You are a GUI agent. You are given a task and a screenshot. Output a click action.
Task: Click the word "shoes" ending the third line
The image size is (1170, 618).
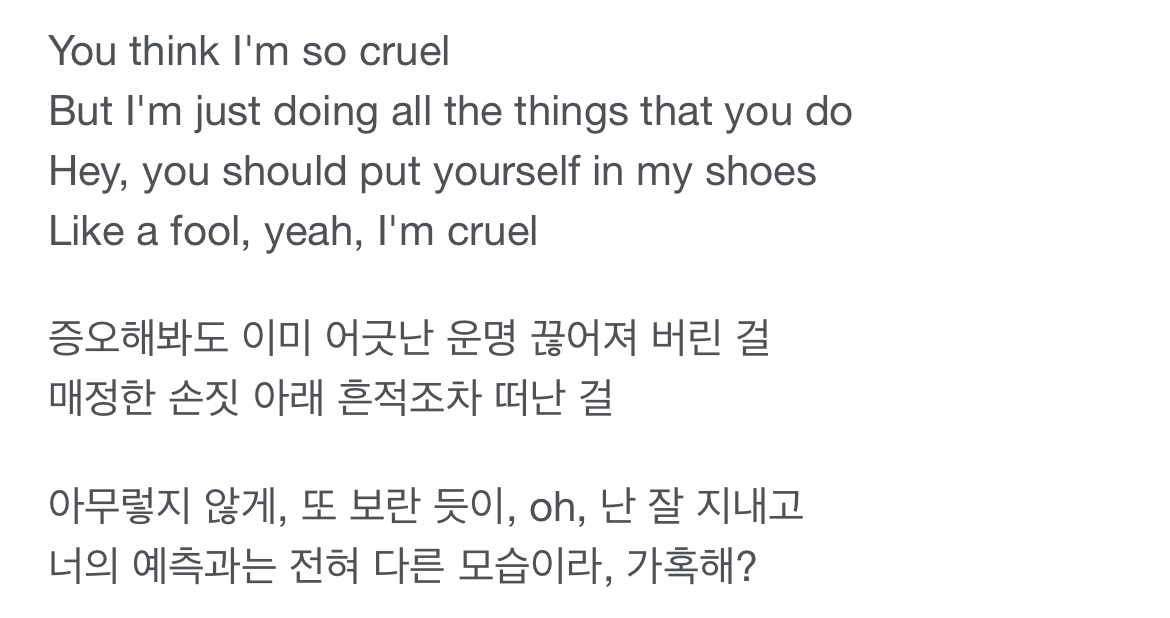[x=759, y=172]
